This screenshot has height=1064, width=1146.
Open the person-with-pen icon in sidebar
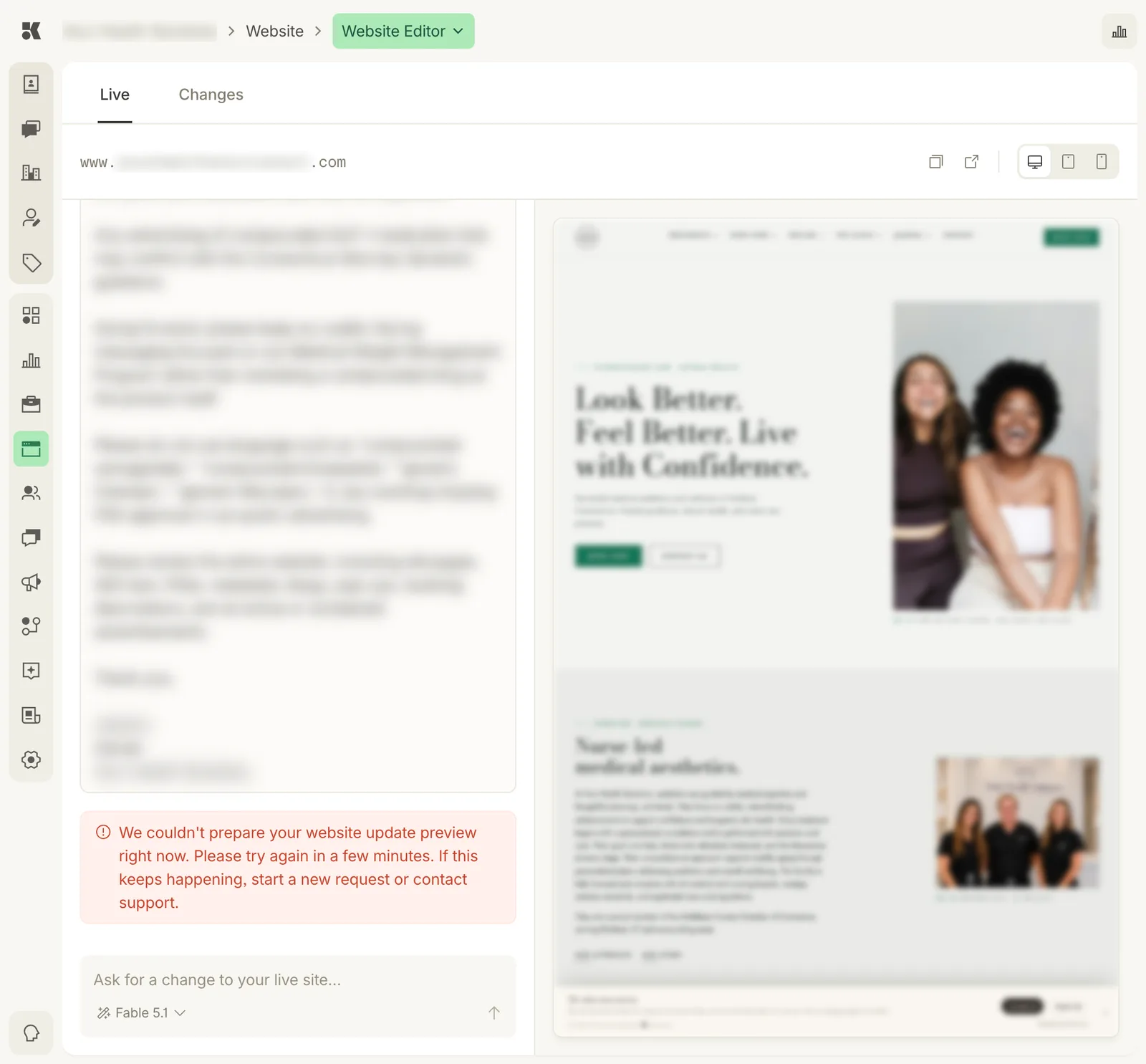(31, 218)
